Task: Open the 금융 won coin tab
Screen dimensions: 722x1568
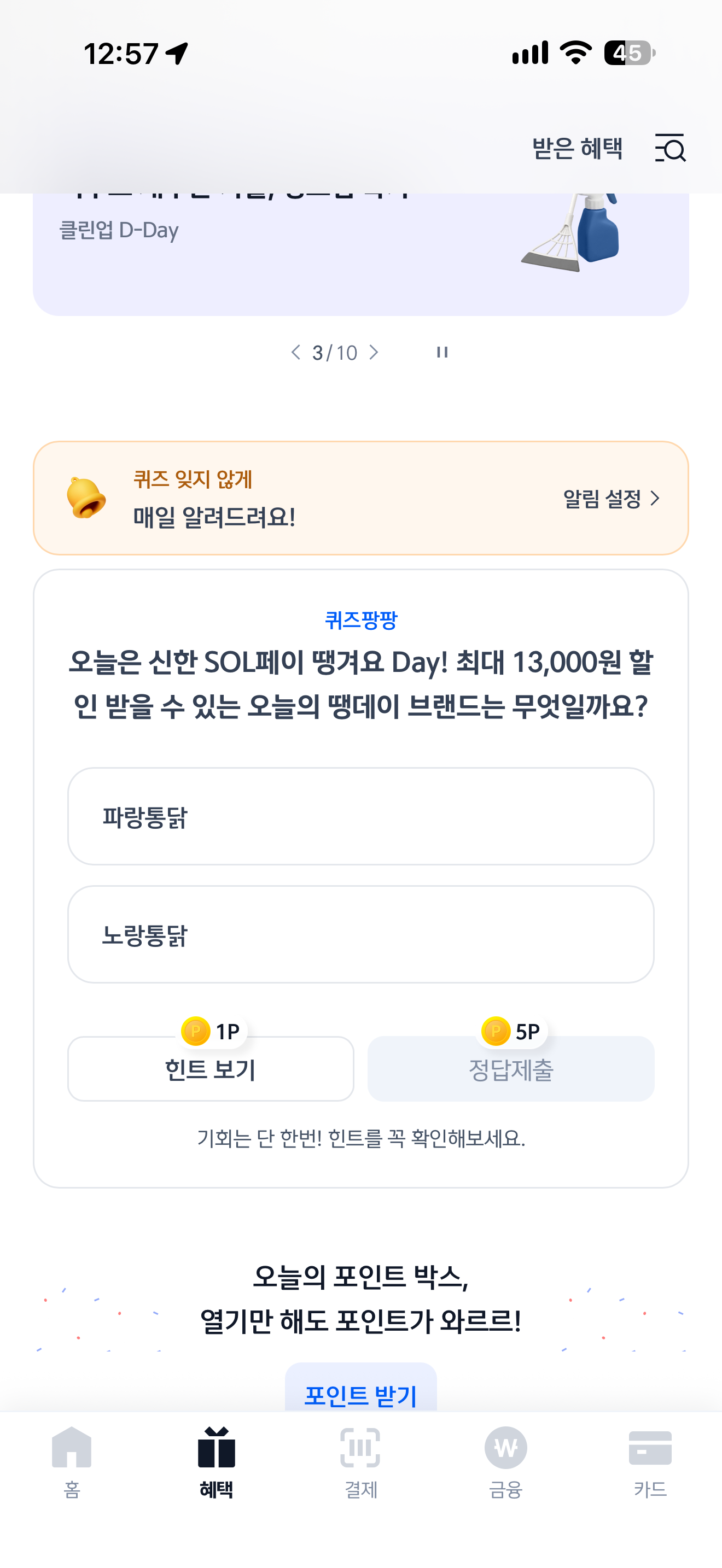Action: 505,1461
